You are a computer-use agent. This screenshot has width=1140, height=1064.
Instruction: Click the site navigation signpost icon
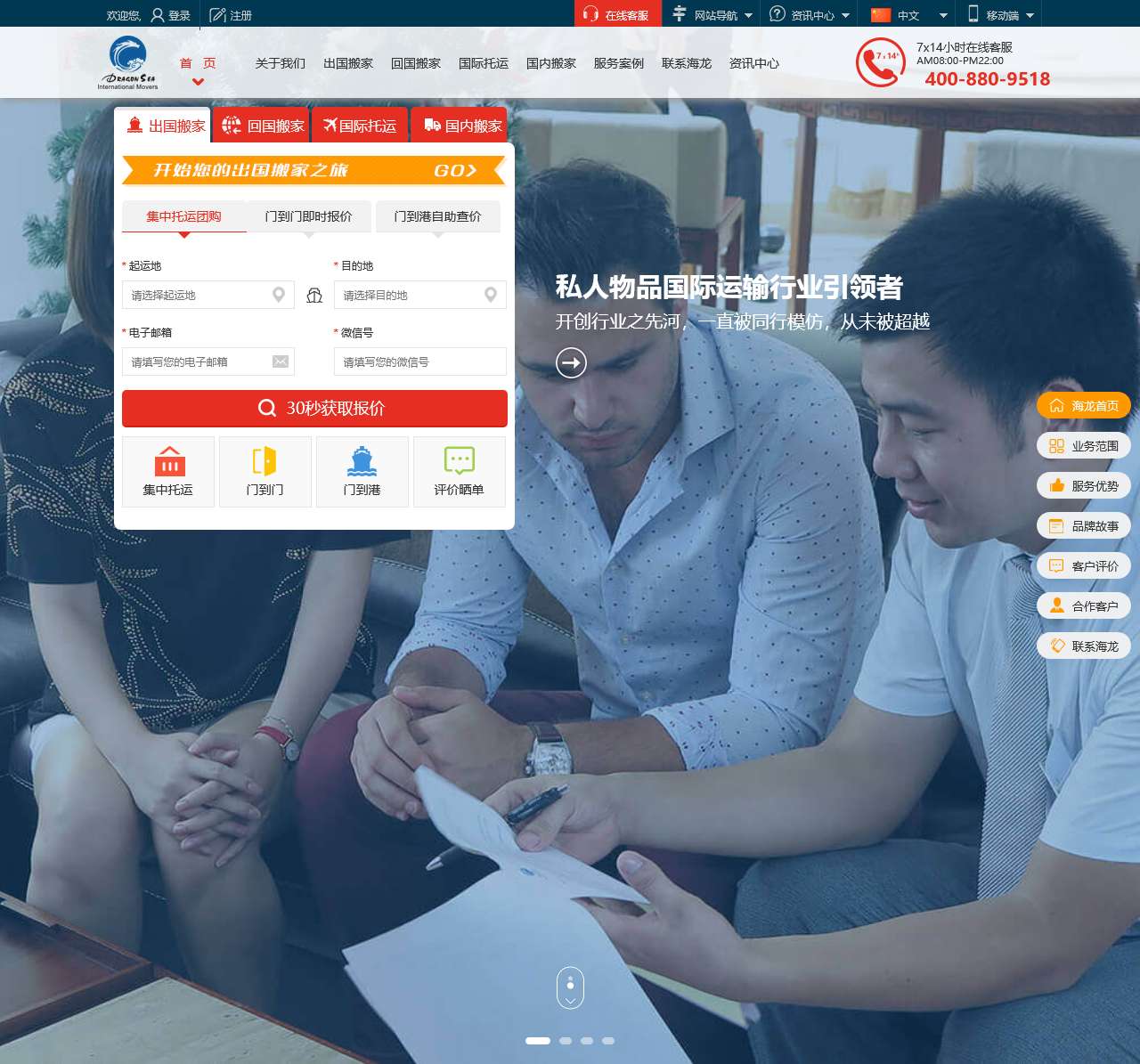(680, 13)
